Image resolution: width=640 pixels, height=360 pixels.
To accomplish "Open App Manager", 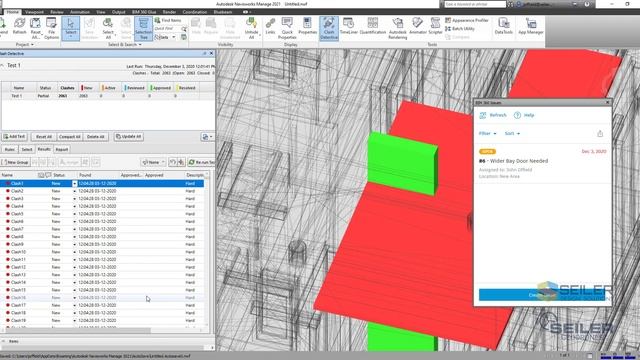I will [531, 26].
